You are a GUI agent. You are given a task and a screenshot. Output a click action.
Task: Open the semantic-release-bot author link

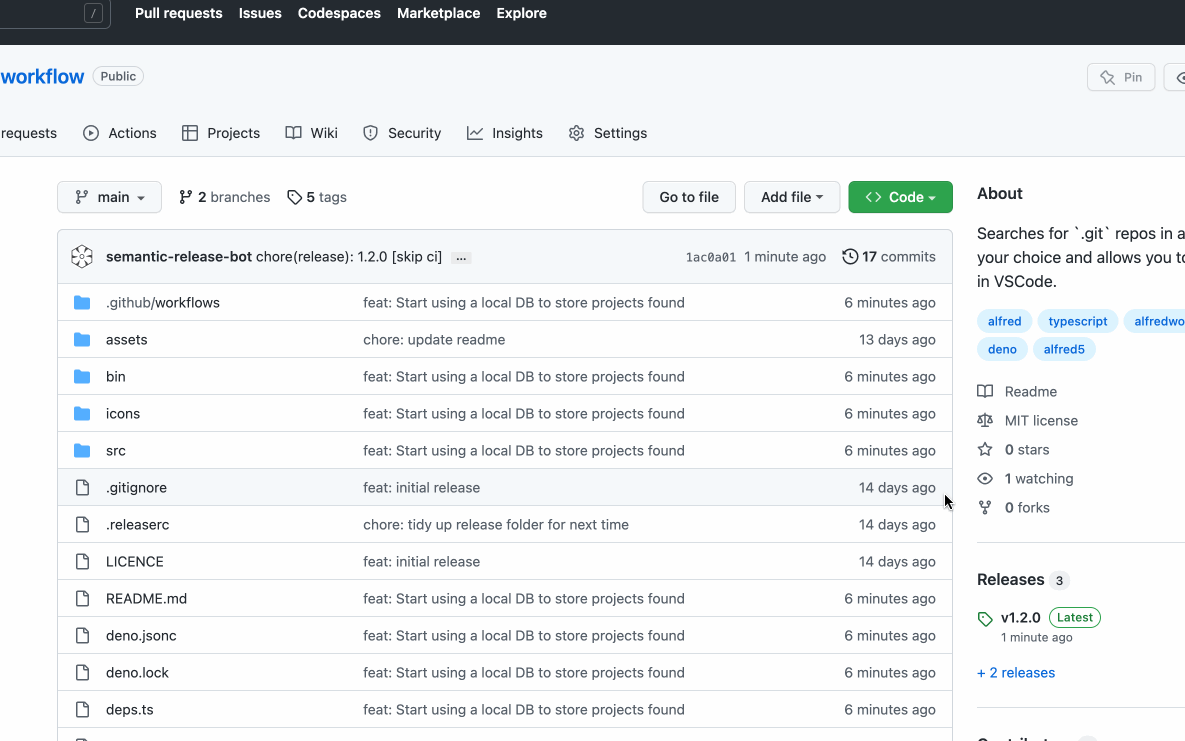tap(179, 256)
